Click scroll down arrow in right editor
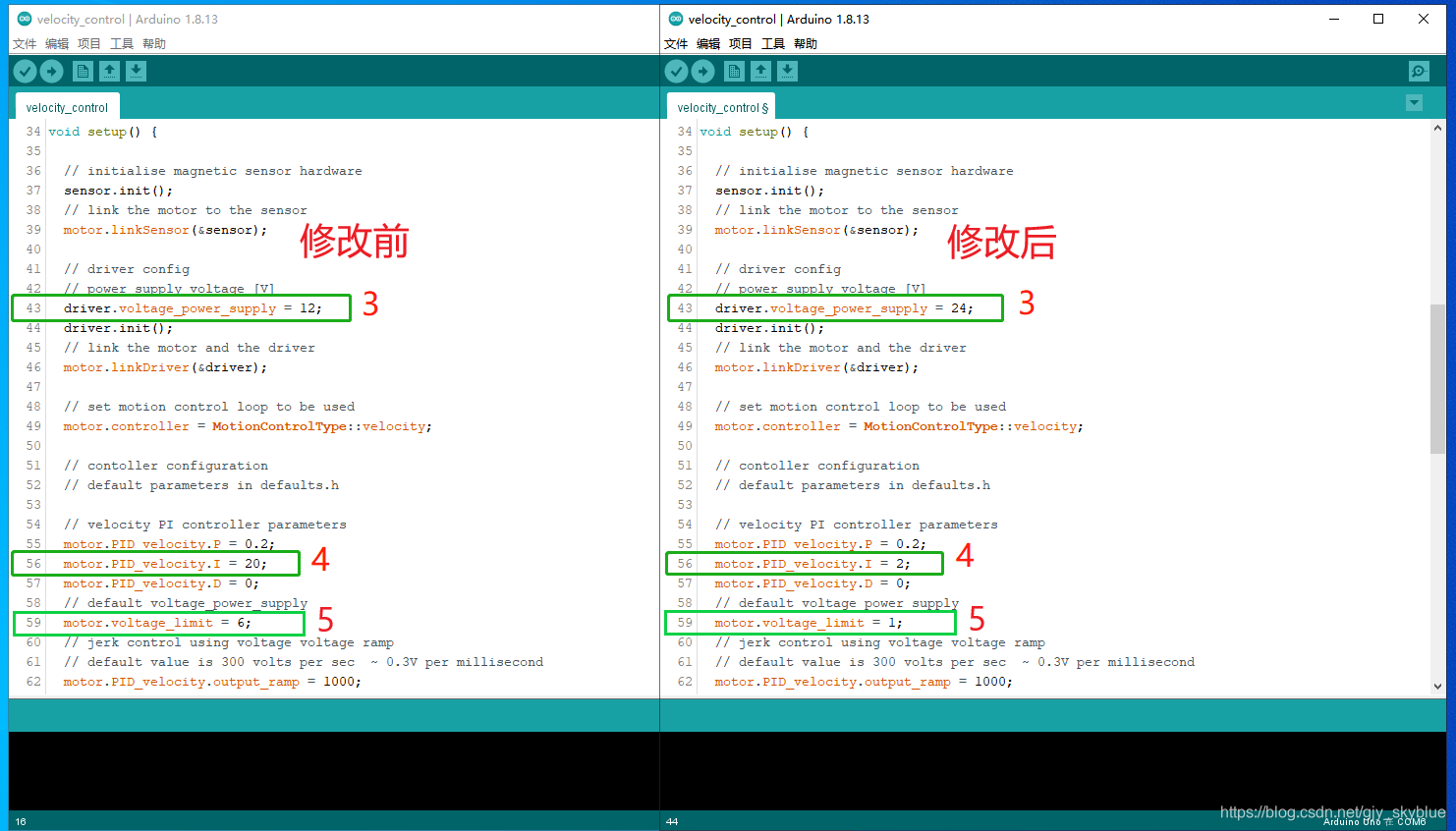This screenshot has height=831, width=1456. coord(1437,687)
